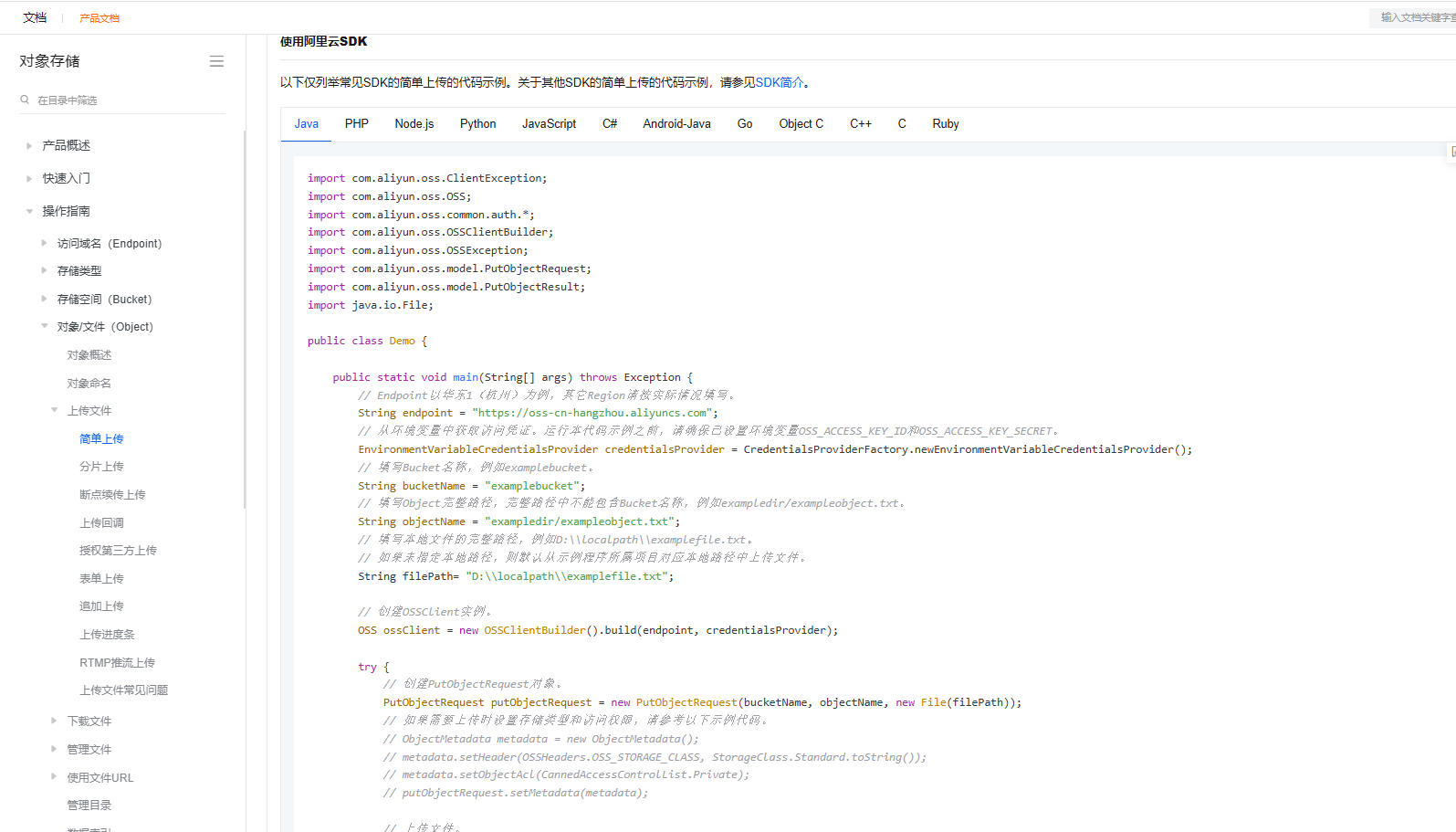Screen dimensions: 1456x832
Task: Click the String endpoint code line
Action: 538,413
